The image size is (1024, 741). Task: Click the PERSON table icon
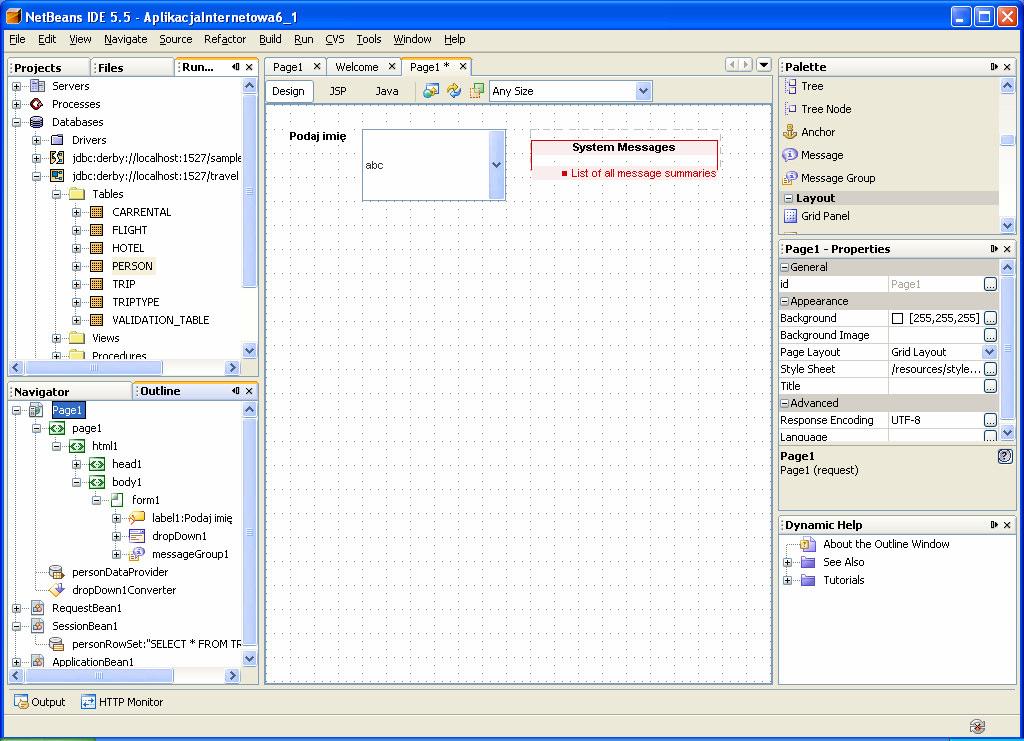coord(97,266)
